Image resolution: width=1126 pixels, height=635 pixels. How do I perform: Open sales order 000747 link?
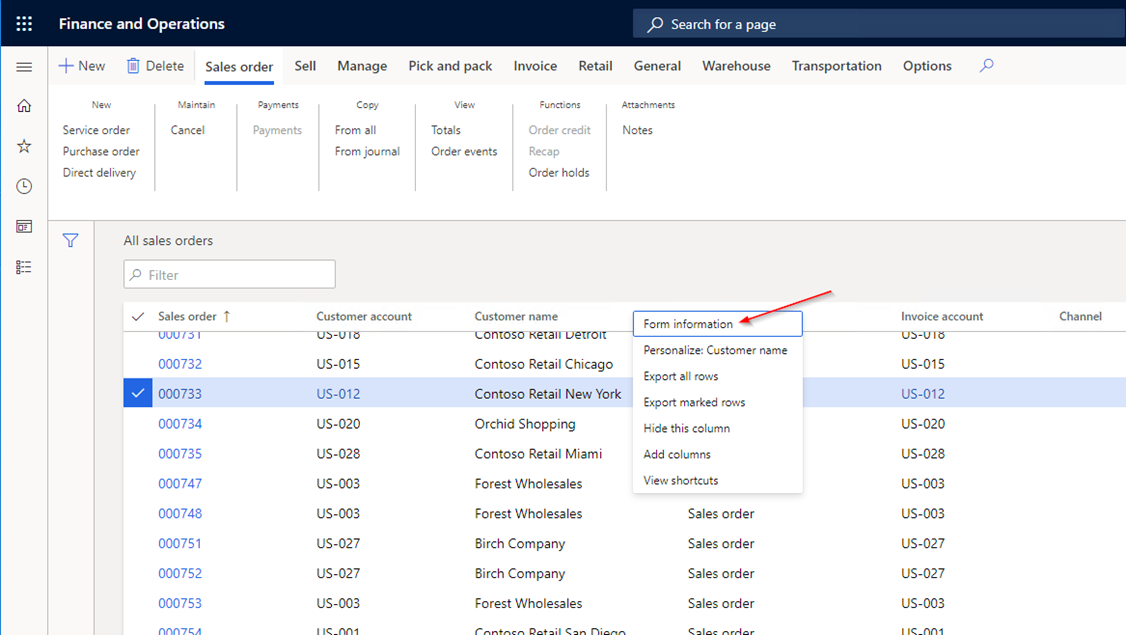tap(180, 483)
